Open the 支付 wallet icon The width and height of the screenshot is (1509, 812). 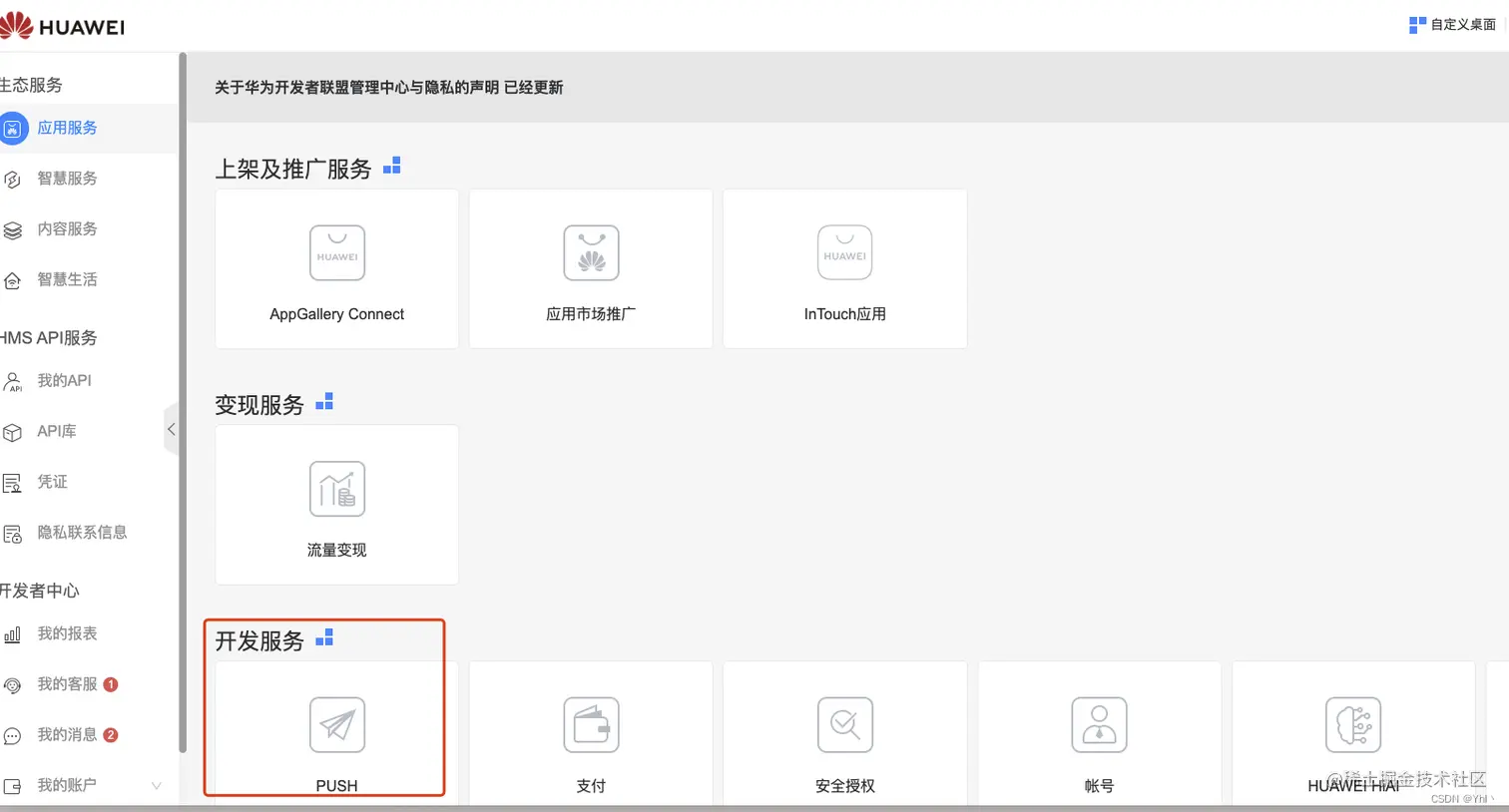click(591, 724)
